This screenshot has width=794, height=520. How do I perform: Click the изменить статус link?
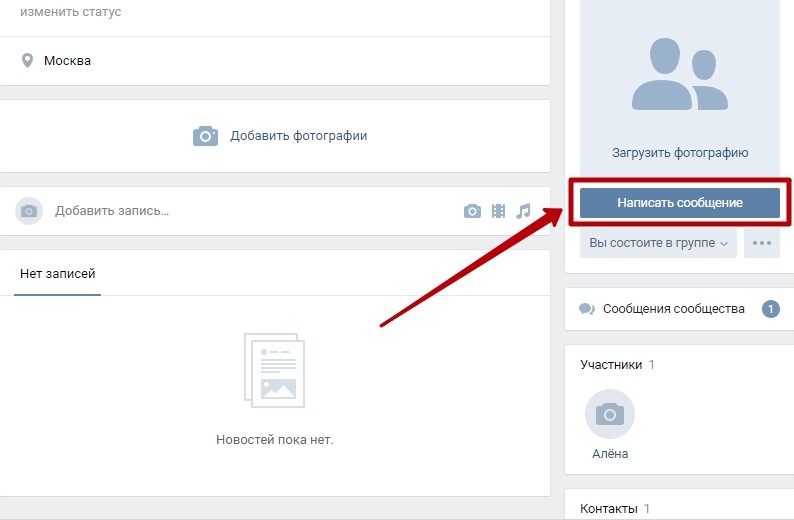click(70, 12)
